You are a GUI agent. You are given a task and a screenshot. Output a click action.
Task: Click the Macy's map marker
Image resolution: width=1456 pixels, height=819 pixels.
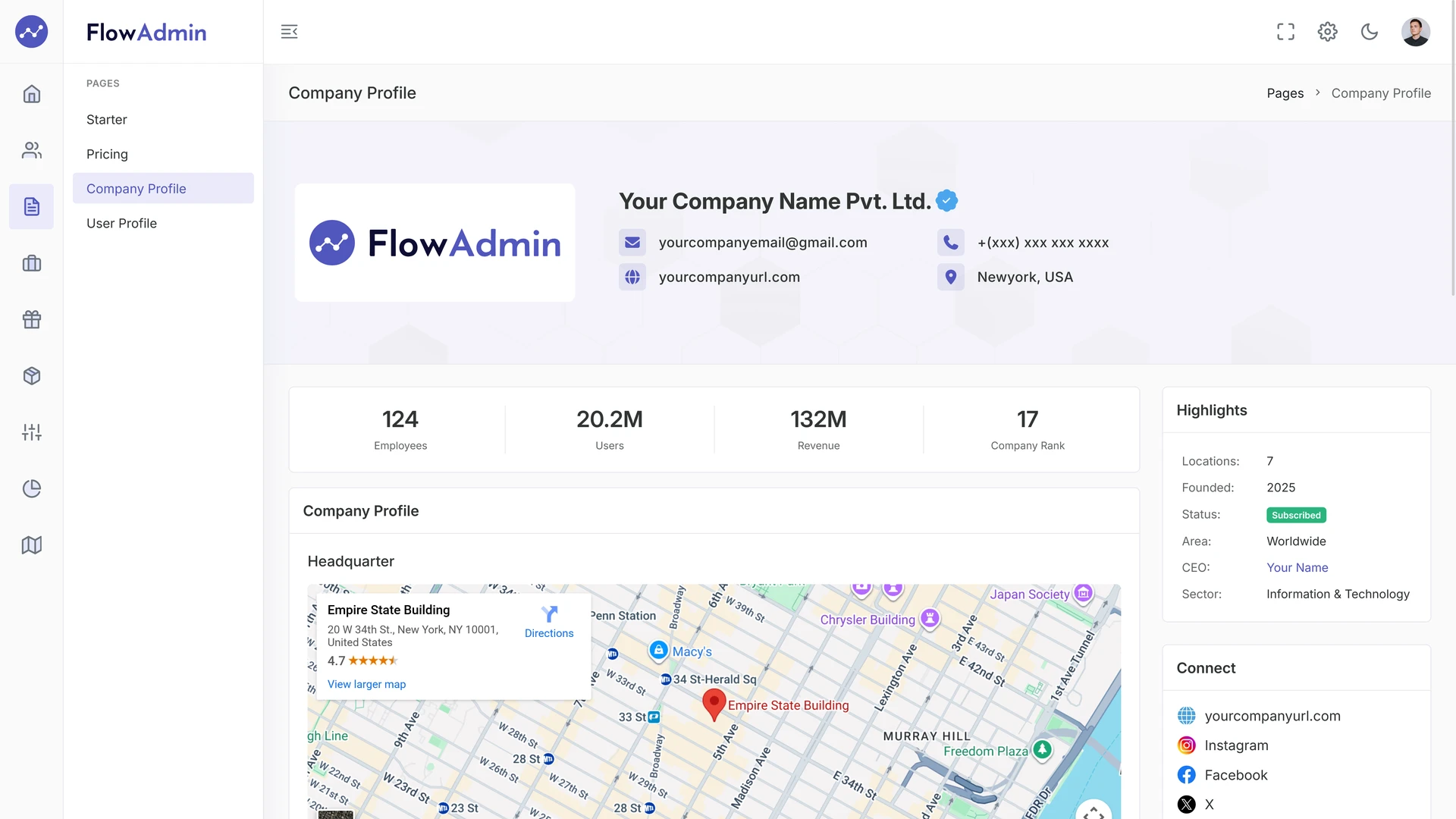[658, 651]
